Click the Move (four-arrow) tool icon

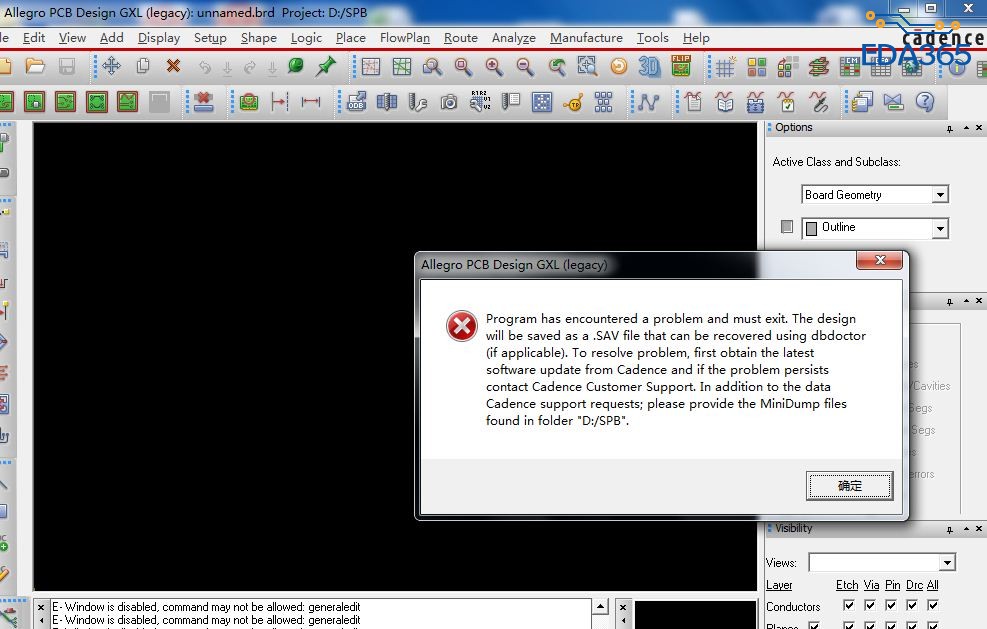click(111, 66)
